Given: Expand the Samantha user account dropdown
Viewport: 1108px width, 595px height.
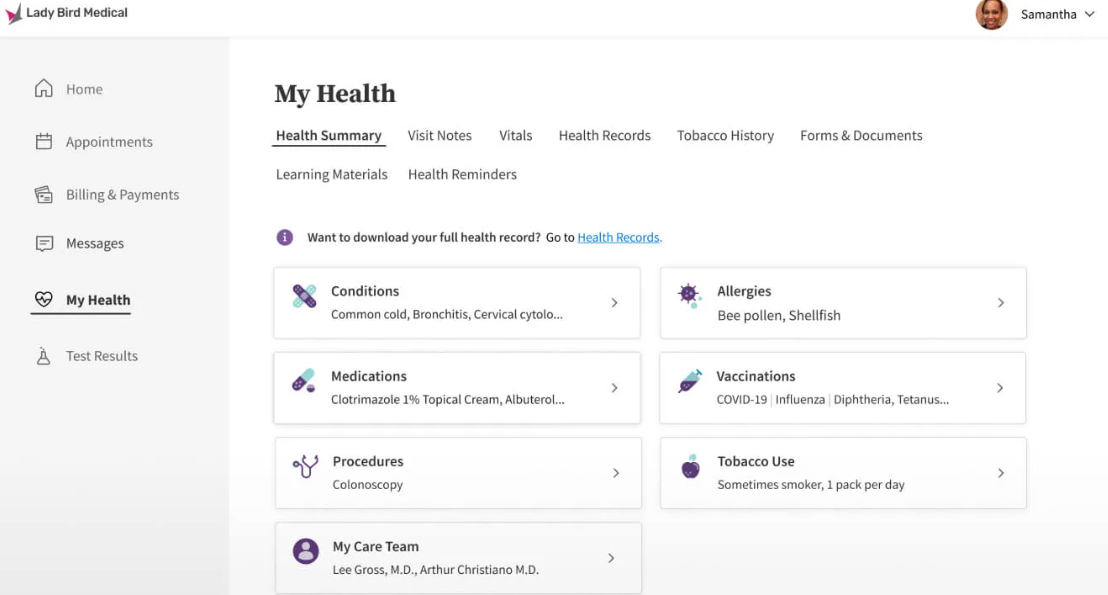Looking at the screenshot, I should (x=1089, y=15).
